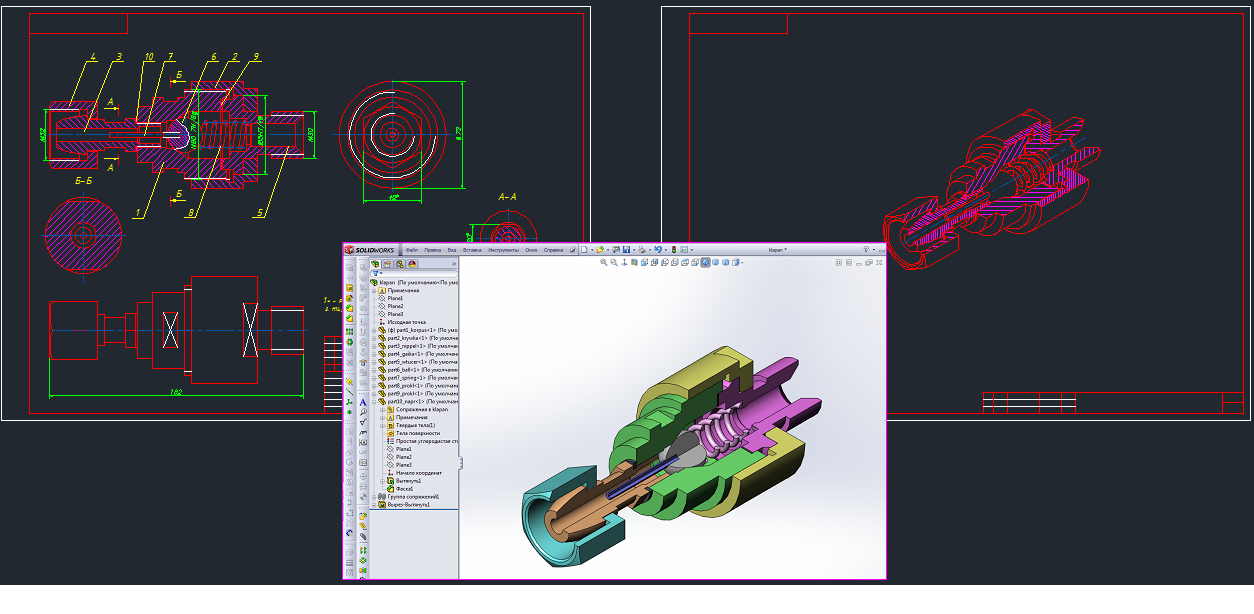Open the Справка menu
This screenshot has width=1254, height=614.
553,250
